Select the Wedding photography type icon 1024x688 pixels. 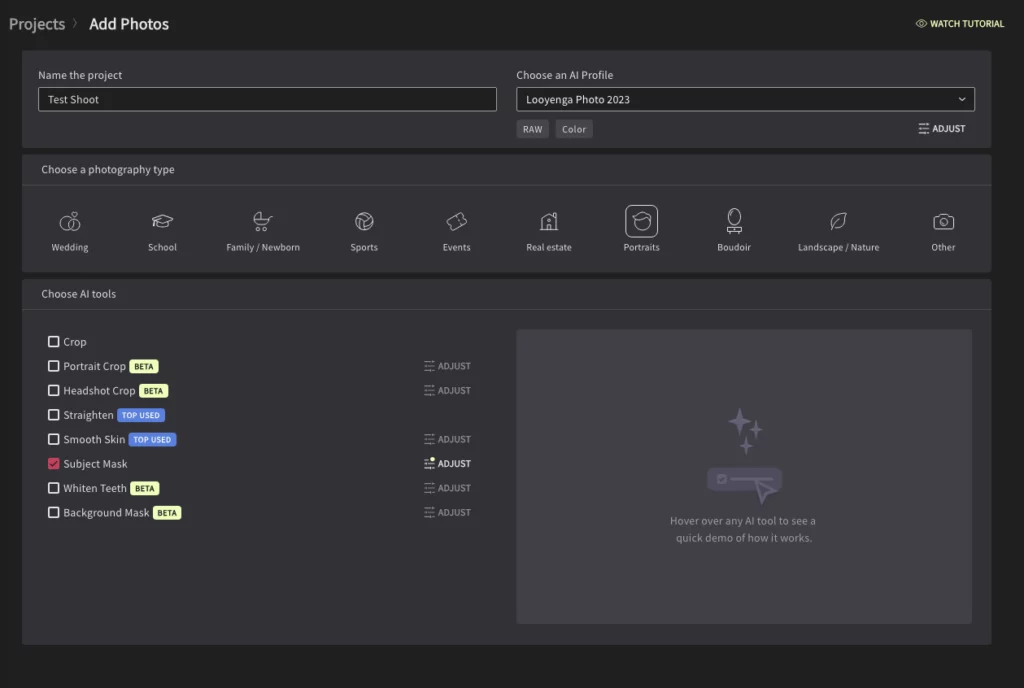pos(69,229)
